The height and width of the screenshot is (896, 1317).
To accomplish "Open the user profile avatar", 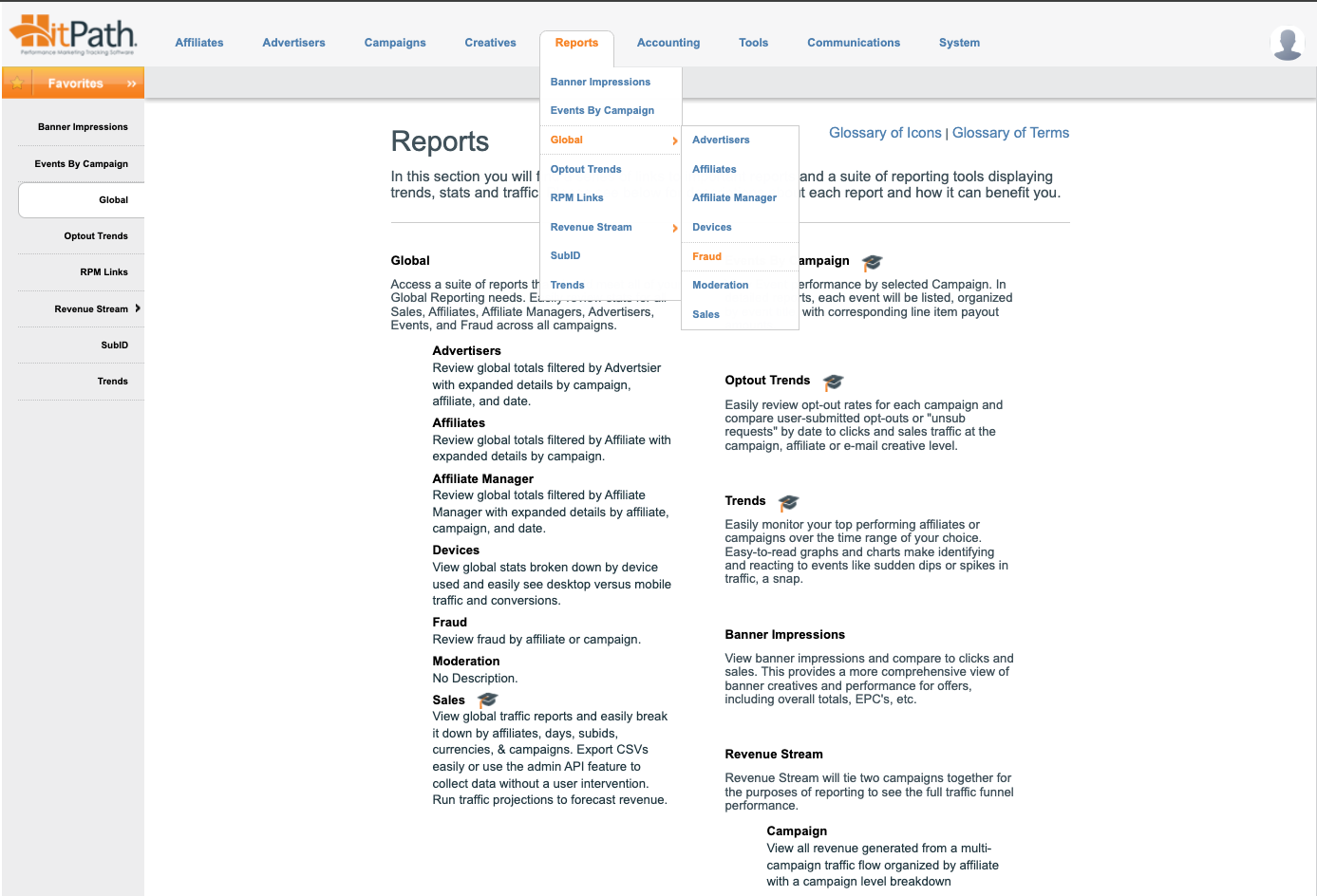I will click(x=1287, y=44).
